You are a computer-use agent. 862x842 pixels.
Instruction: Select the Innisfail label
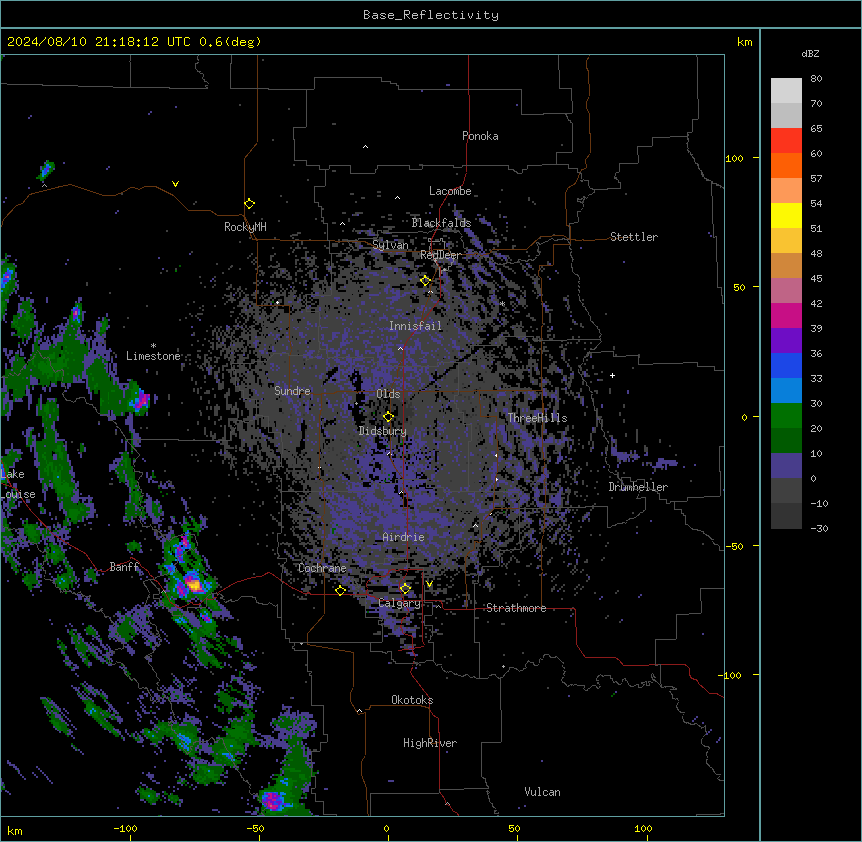[415, 326]
